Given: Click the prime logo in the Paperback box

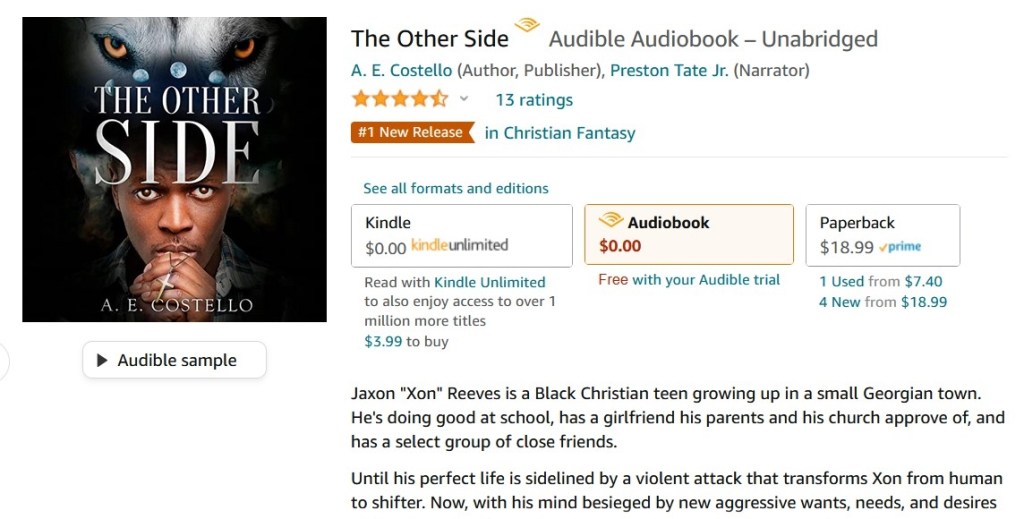Looking at the screenshot, I should click(x=900, y=247).
